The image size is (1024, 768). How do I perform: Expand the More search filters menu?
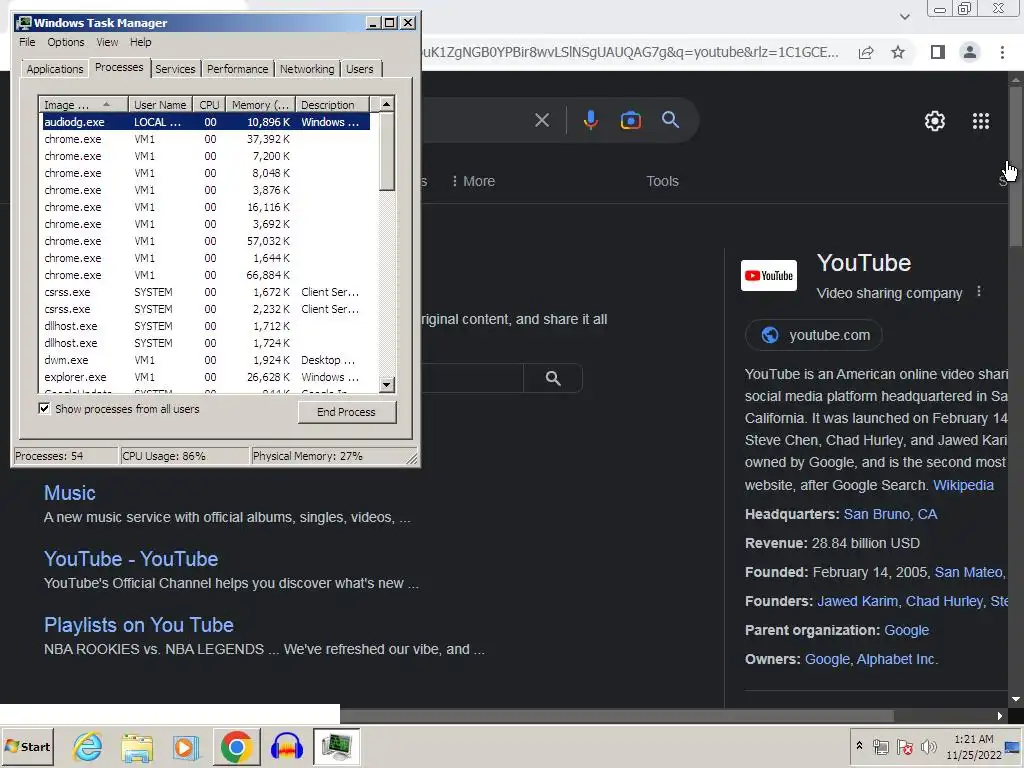point(473,181)
